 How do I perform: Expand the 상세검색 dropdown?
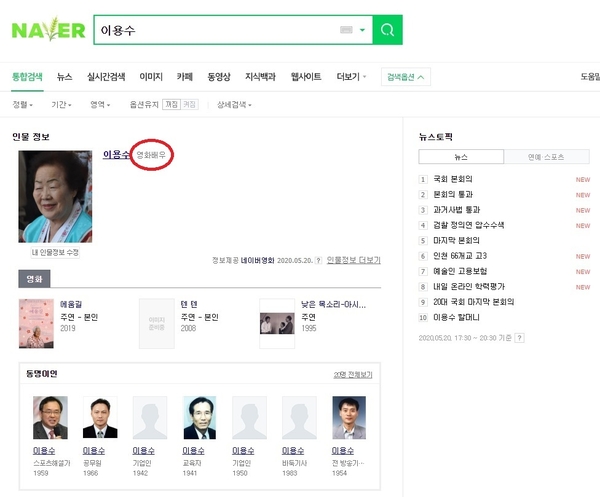point(234,104)
